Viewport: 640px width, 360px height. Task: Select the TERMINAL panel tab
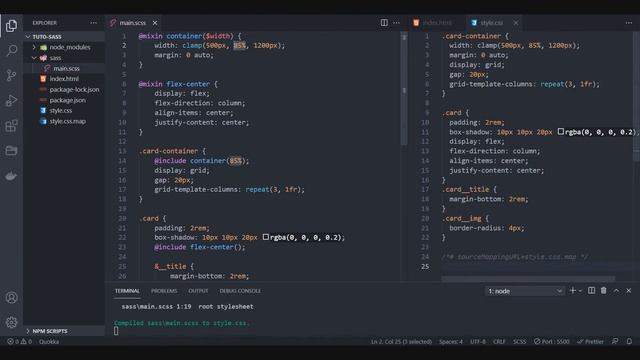tap(127, 291)
